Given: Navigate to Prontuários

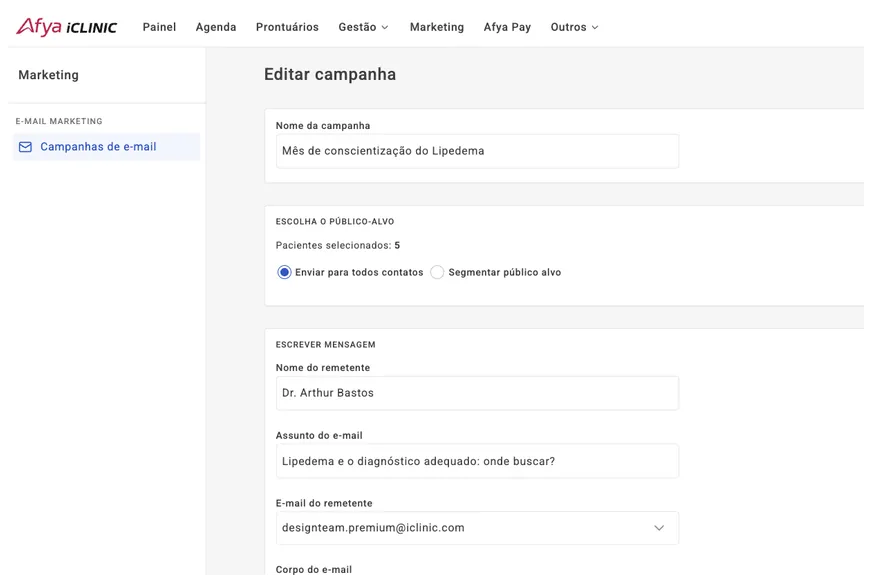Looking at the screenshot, I should pyautogui.click(x=287, y=27).
